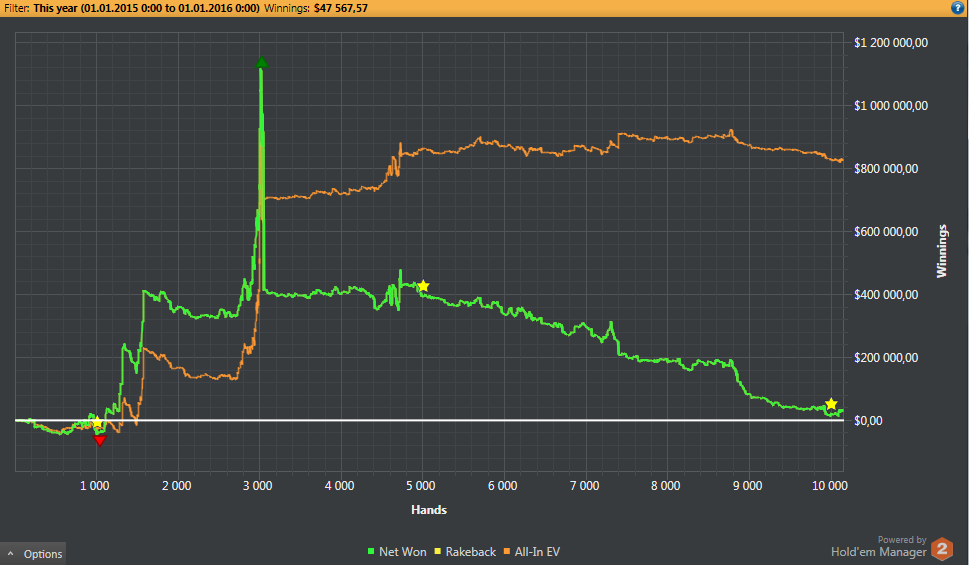Click the 7 000 hands axis label
The width and height of the screenshot is (969, 565).
(x=584, y=486)
